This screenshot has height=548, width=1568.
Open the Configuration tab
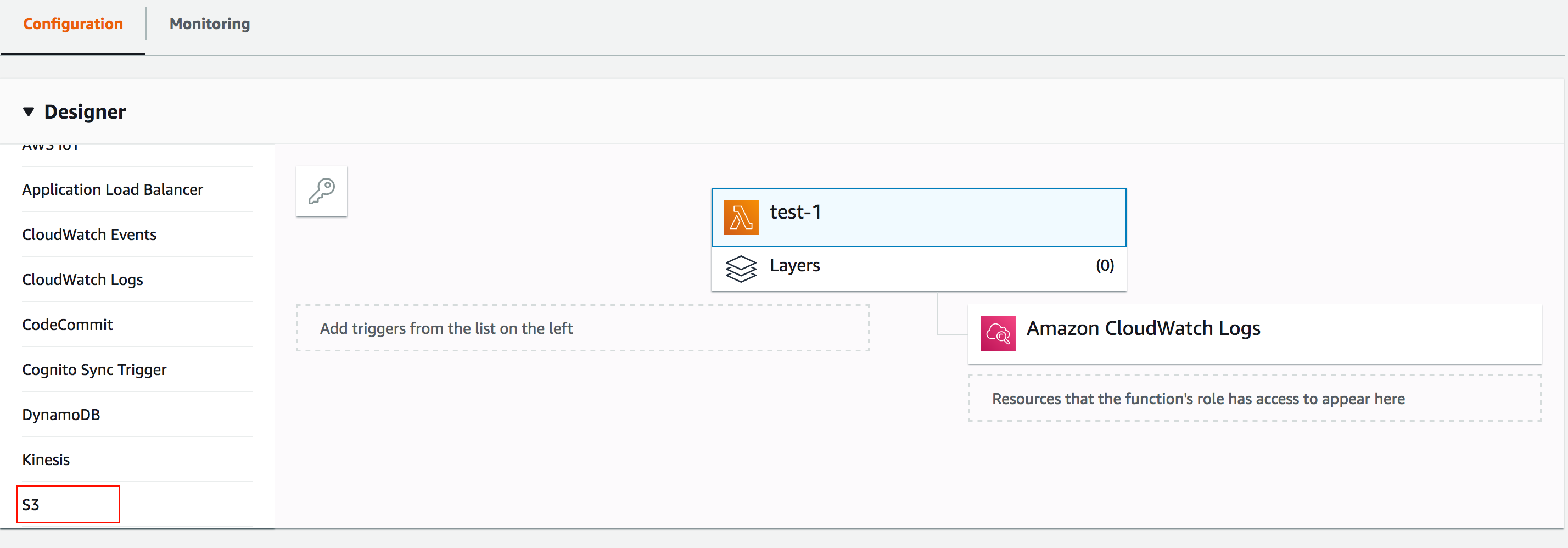click(x=73, y=24)
